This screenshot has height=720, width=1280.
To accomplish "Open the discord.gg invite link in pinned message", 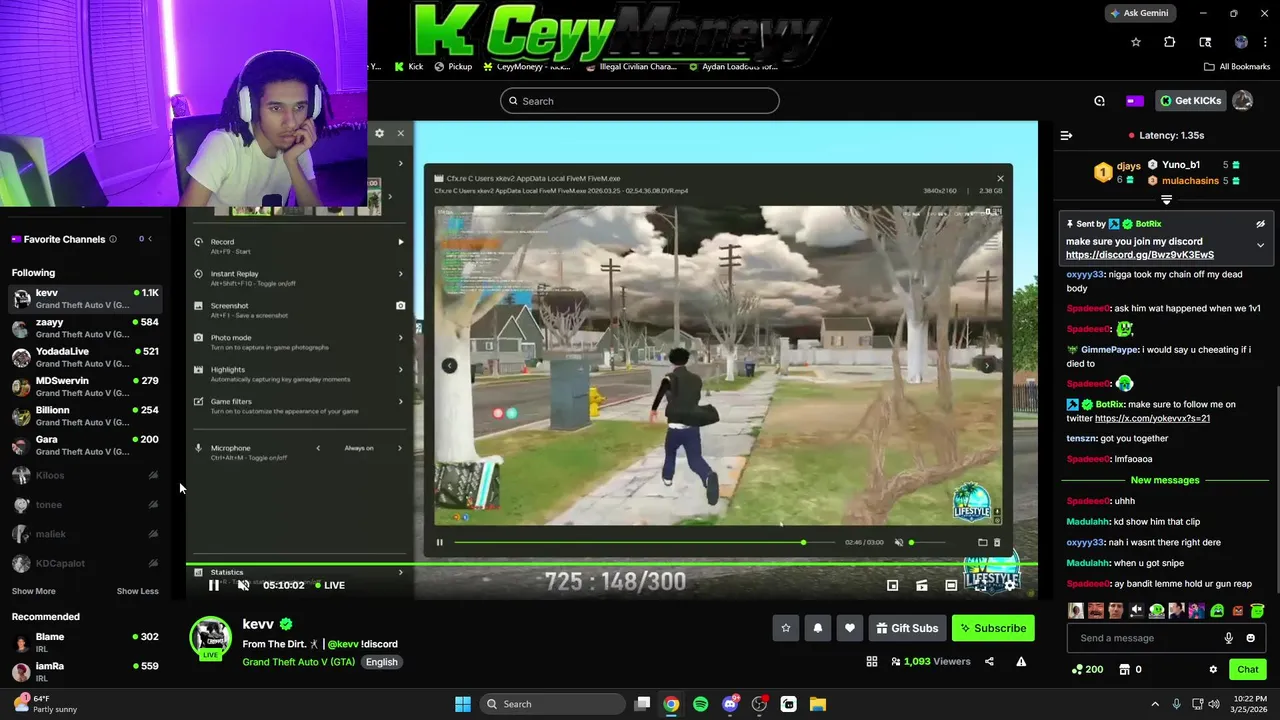I will point(1140,255).
